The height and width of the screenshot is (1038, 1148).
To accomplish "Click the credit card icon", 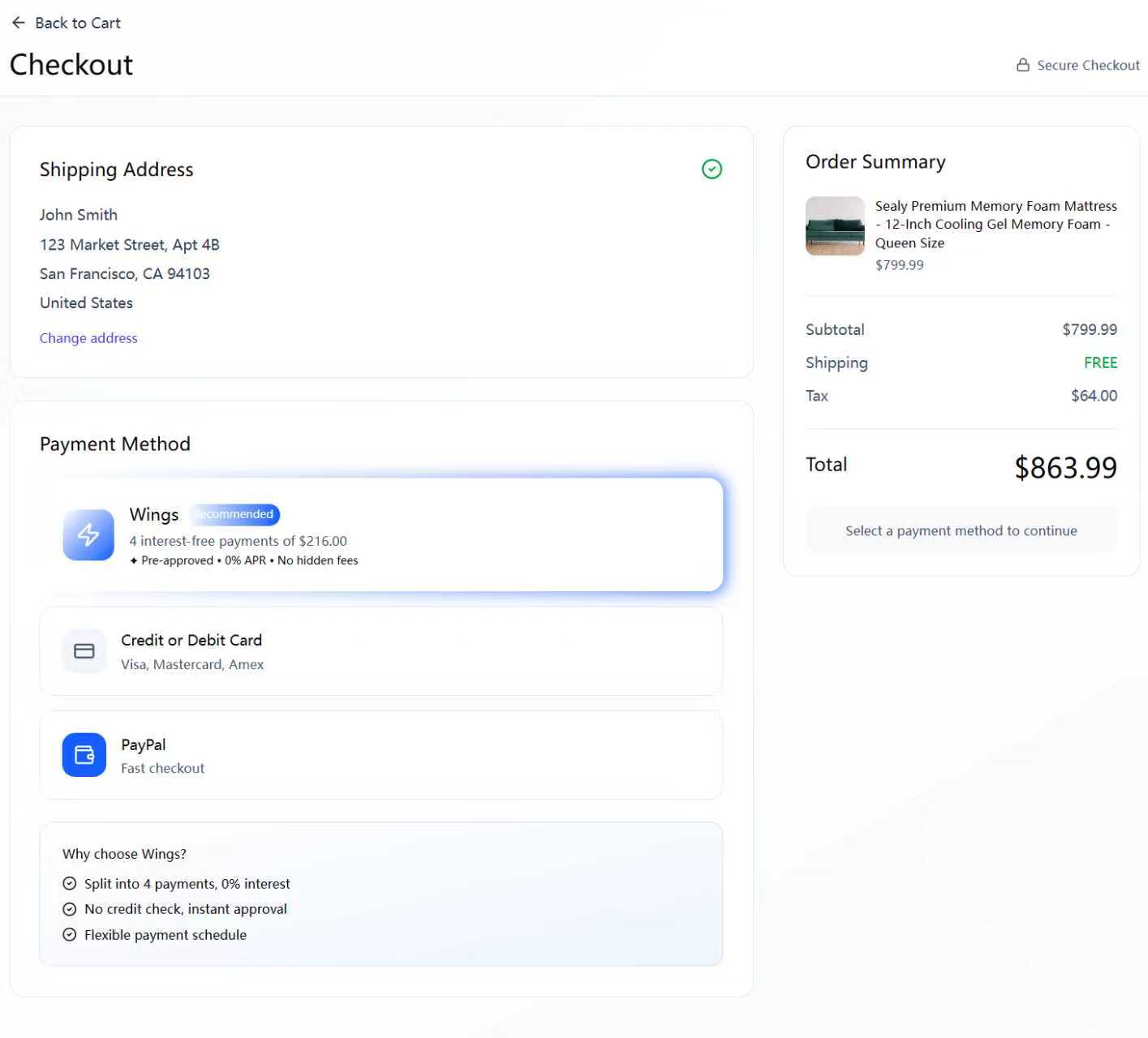I will click(x=84, y=651).
